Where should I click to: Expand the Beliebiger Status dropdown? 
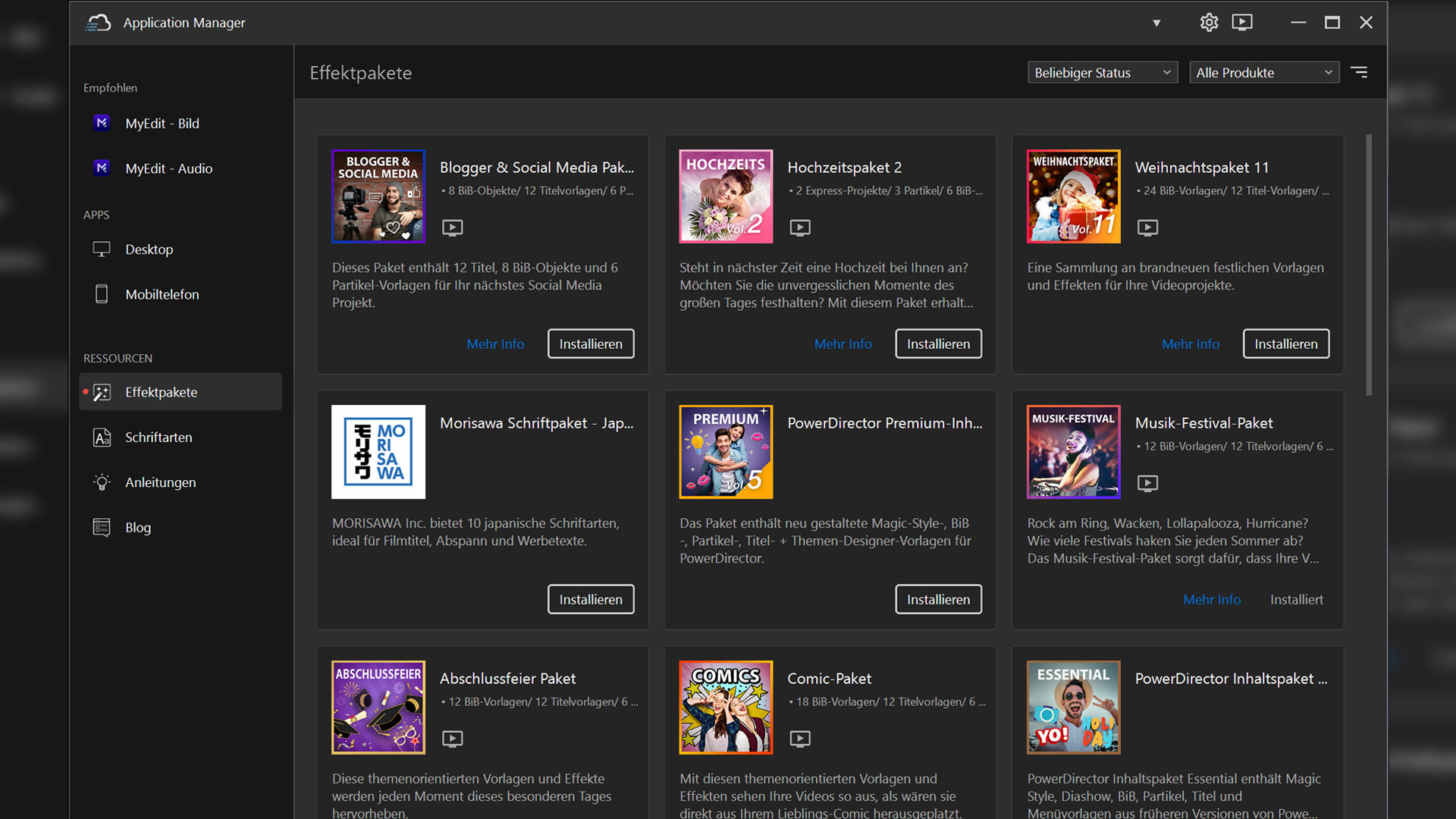(1102, 73)
